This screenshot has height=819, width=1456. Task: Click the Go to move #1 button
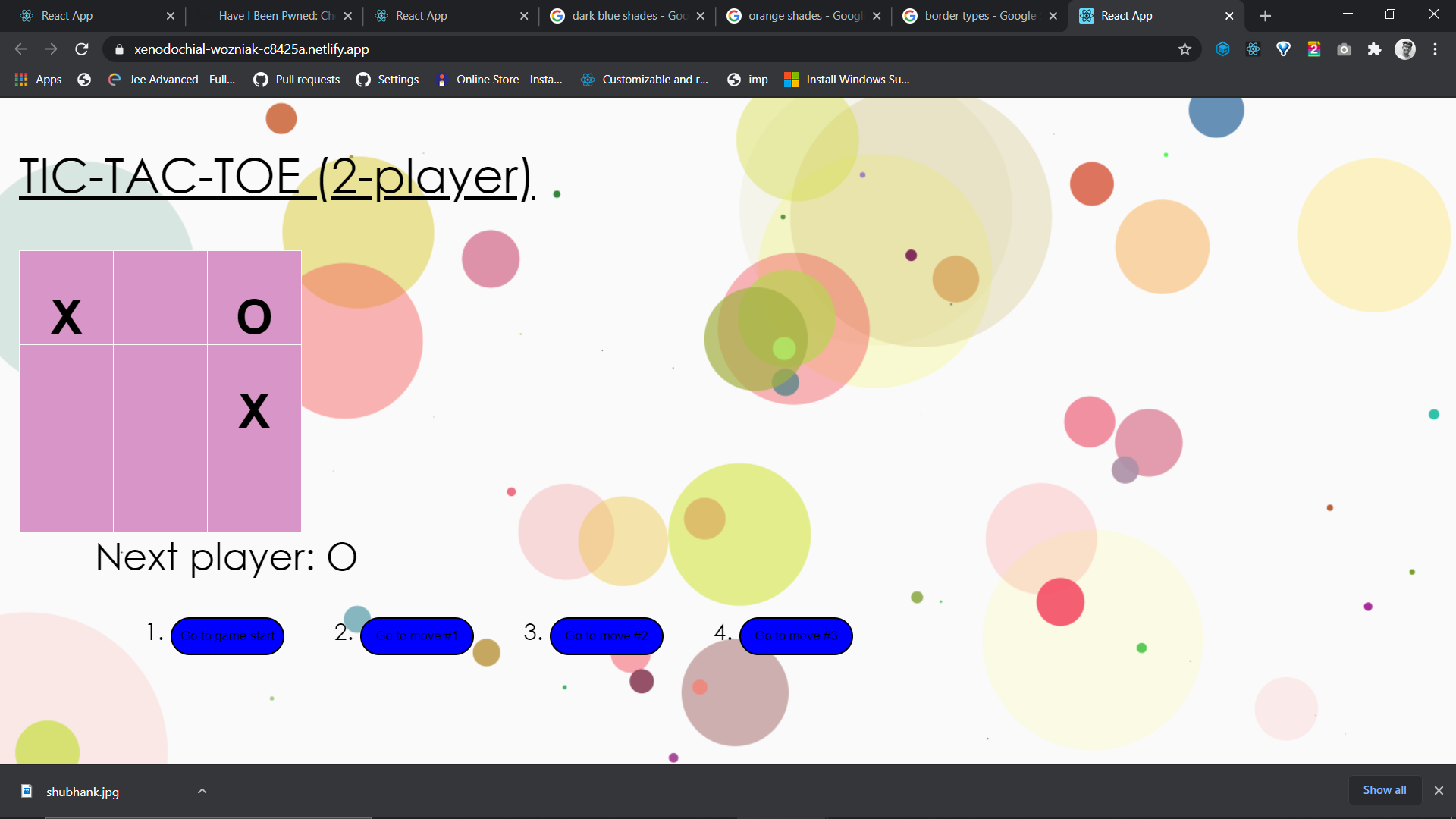point(417,635)
